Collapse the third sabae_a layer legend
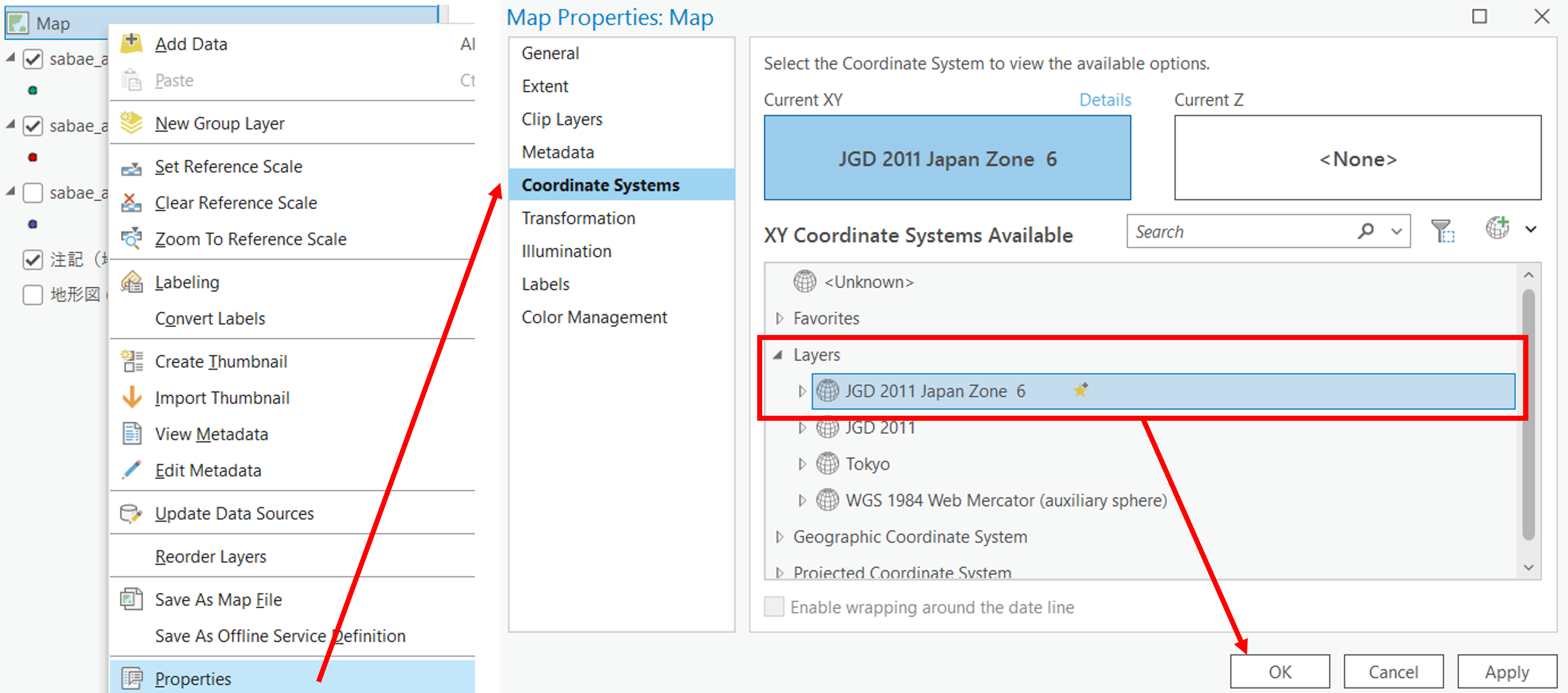This screenshot has width=1568, height=693. tap(10, 191)
